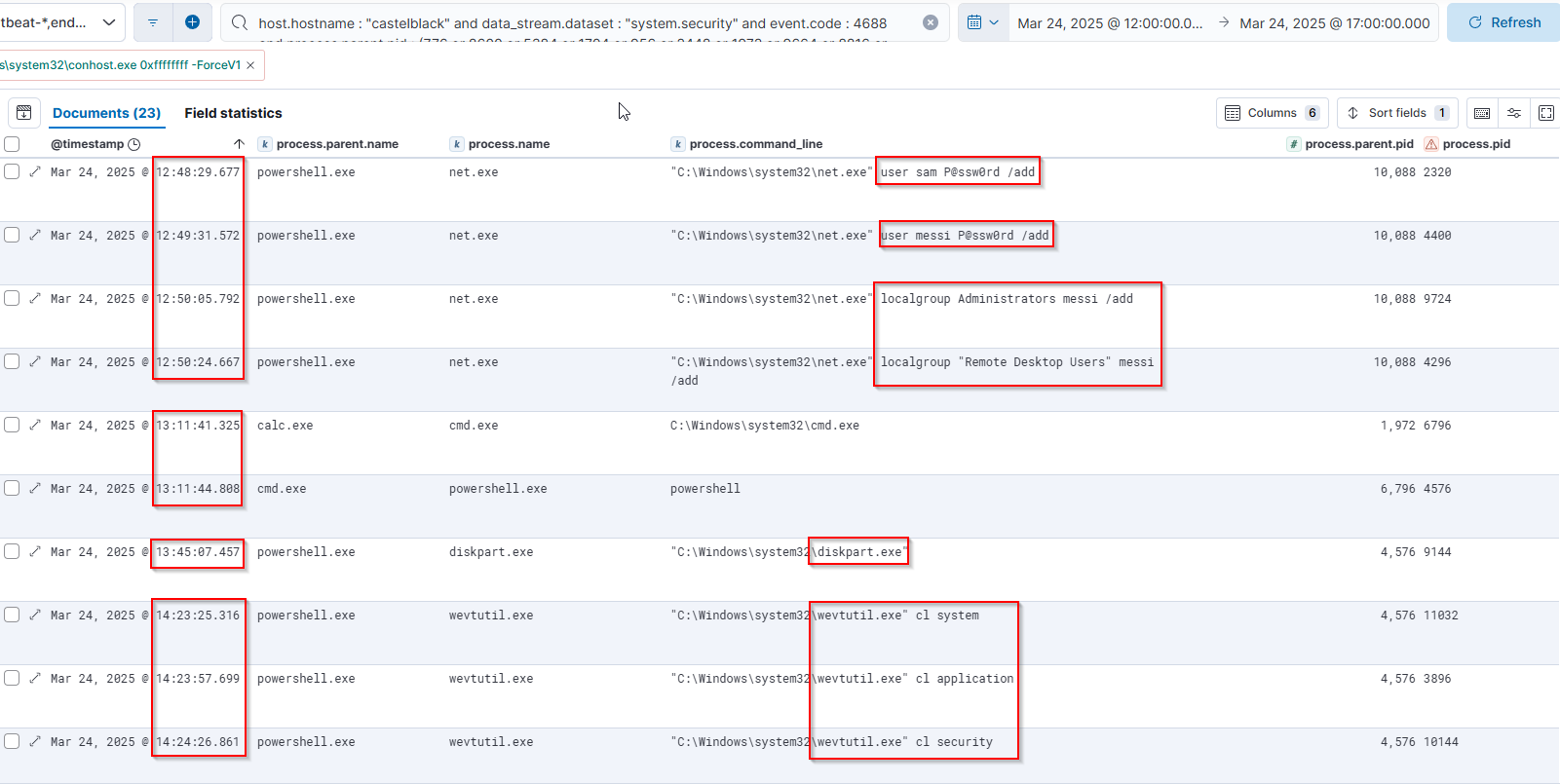Click the Refresh button
The width and height of the screenshot is (1560, 784).
(1503, 22)
